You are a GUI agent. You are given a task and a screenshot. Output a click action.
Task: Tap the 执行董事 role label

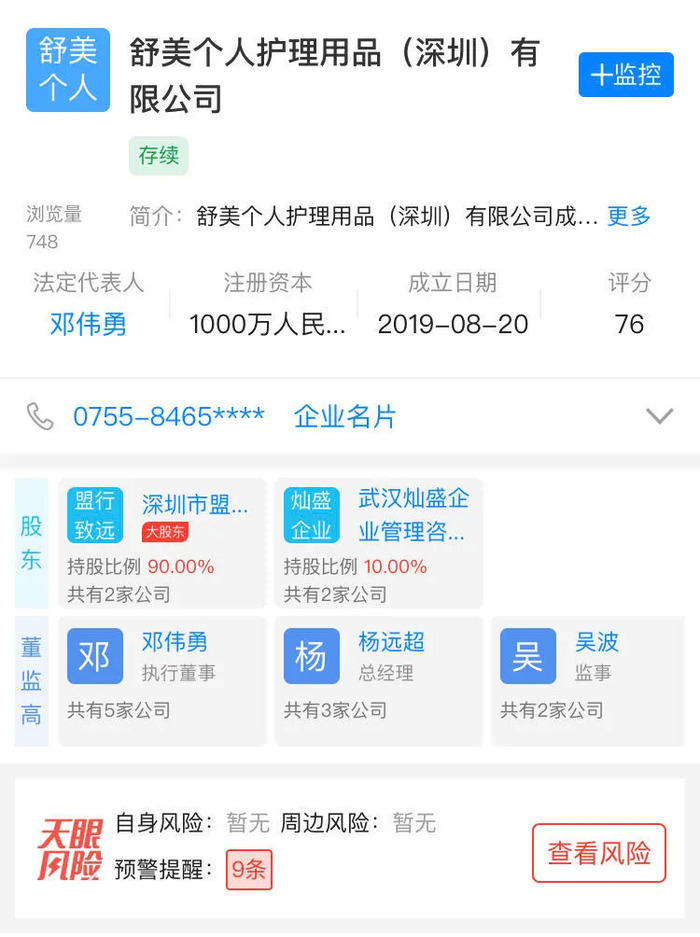click(x=178, y=673)
